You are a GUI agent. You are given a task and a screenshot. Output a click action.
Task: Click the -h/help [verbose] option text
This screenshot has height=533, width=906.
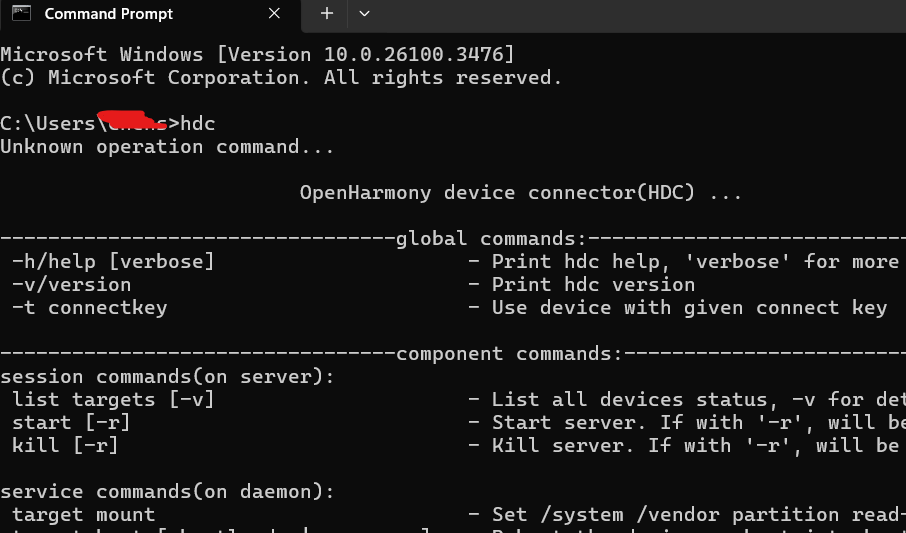click(113, 262)
